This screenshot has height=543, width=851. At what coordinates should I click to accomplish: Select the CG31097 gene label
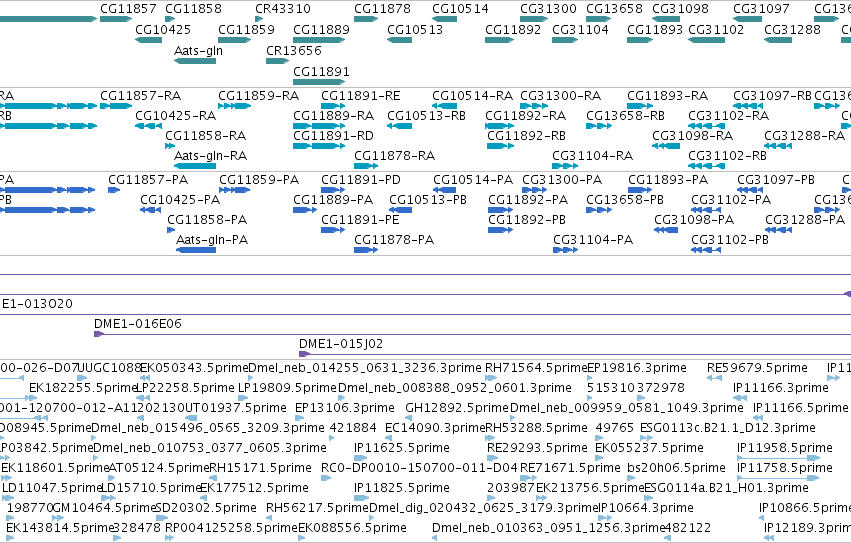(x=761, y=9)
